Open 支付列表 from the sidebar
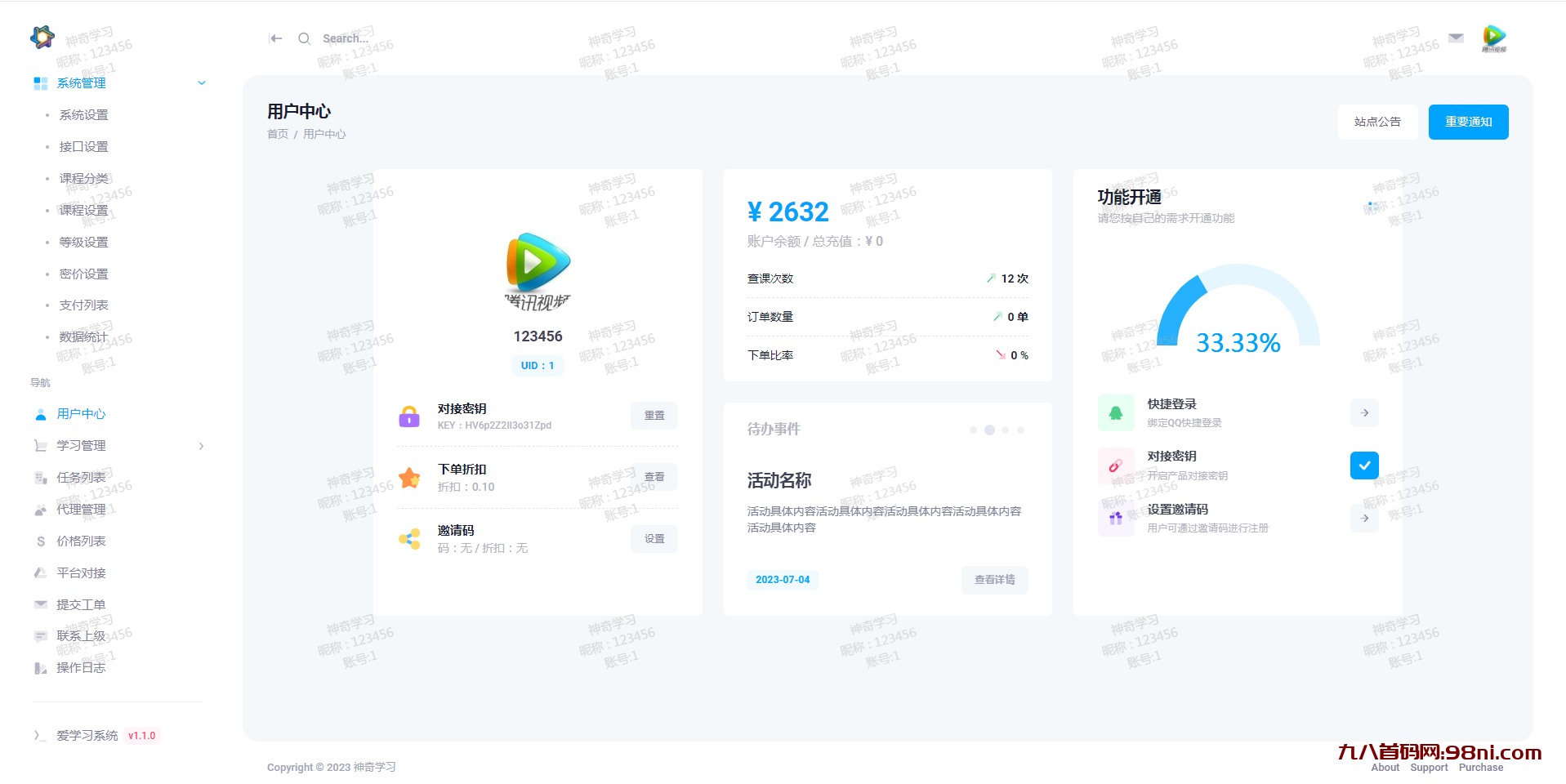1566x784 pixels. 83,305
